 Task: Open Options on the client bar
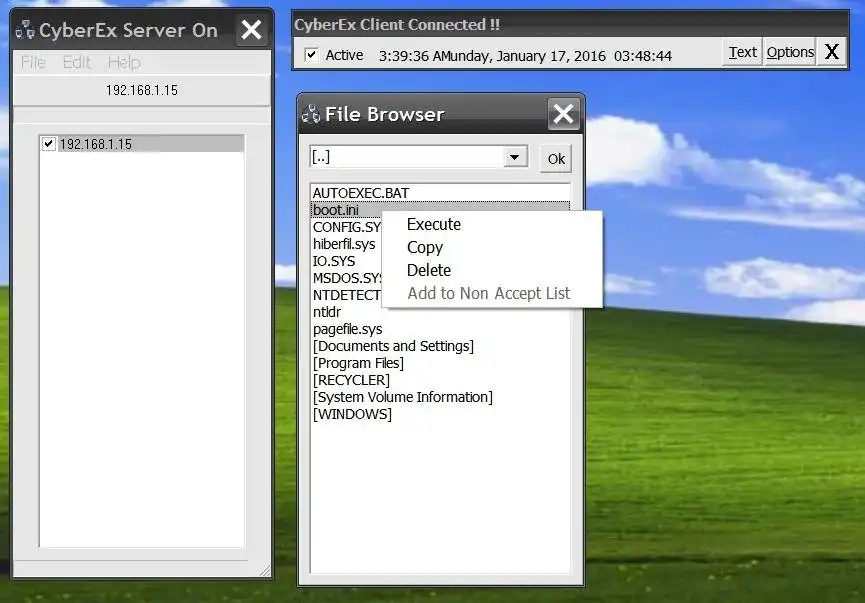click(790, 52)
